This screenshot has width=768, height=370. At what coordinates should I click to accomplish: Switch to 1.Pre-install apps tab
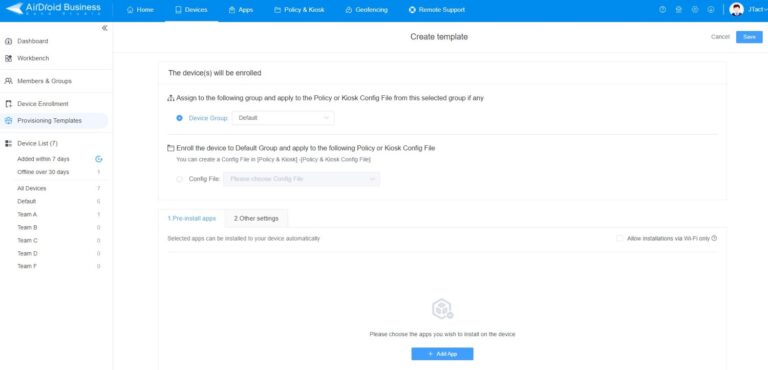192,219
